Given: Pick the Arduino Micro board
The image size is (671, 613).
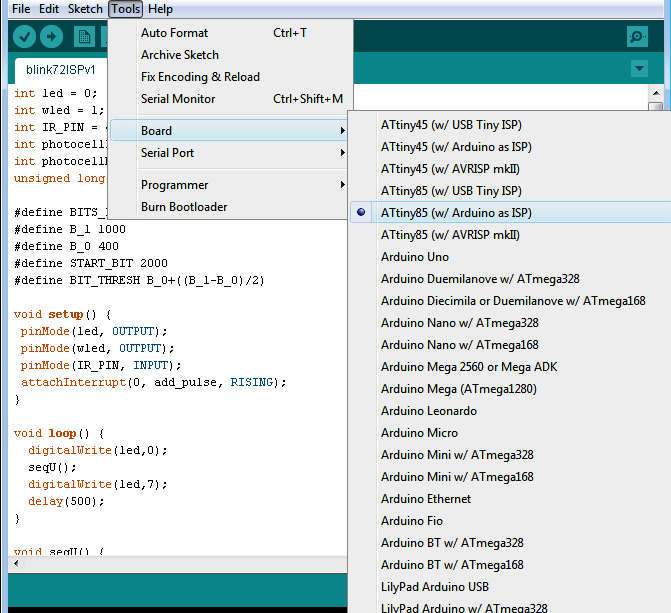Looking at the screenshot, I should [x=511, y=433].
